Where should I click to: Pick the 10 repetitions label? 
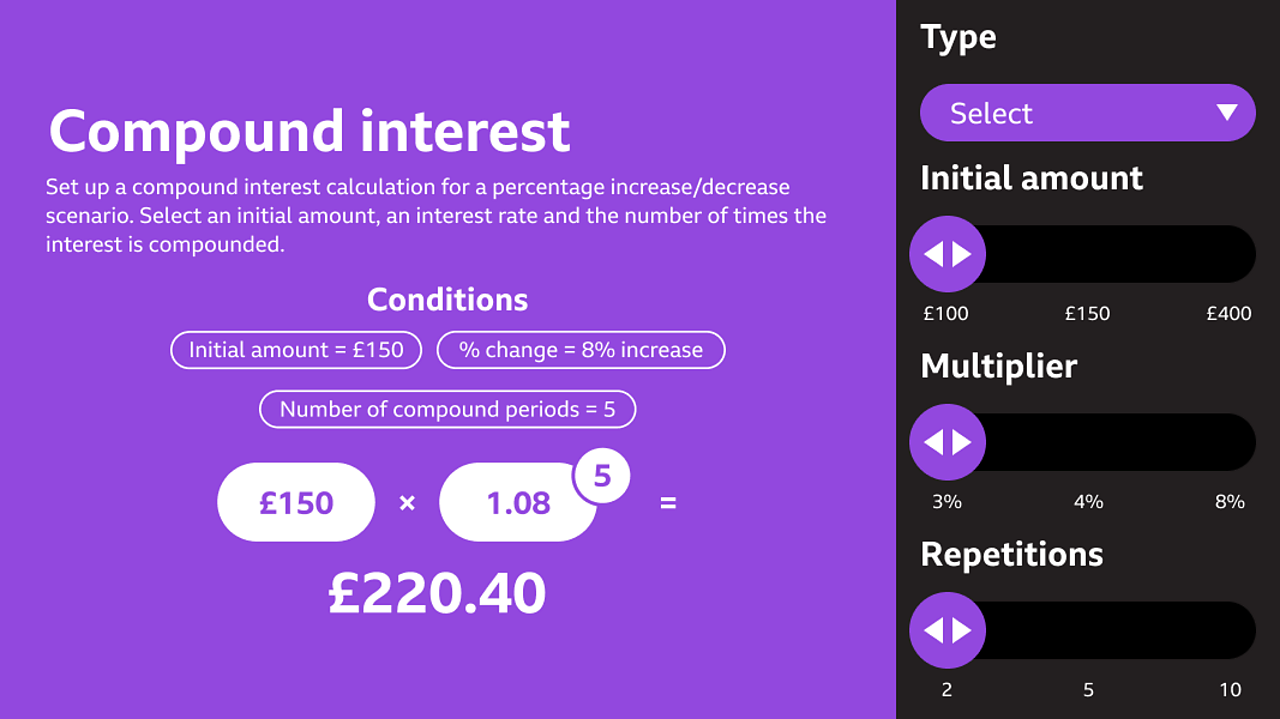click(x=1230, y=689)
